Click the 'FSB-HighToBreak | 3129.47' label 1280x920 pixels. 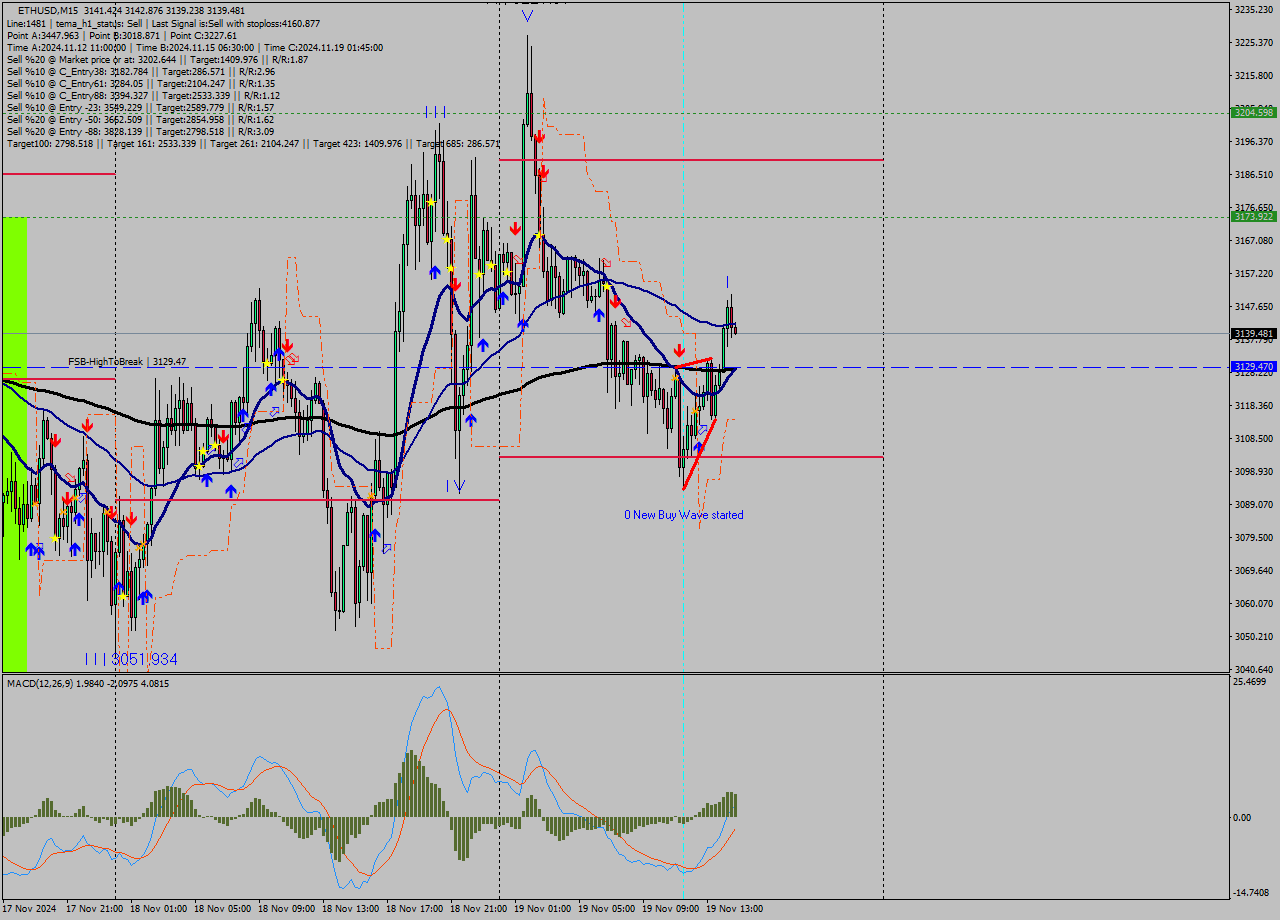point(127,361)
